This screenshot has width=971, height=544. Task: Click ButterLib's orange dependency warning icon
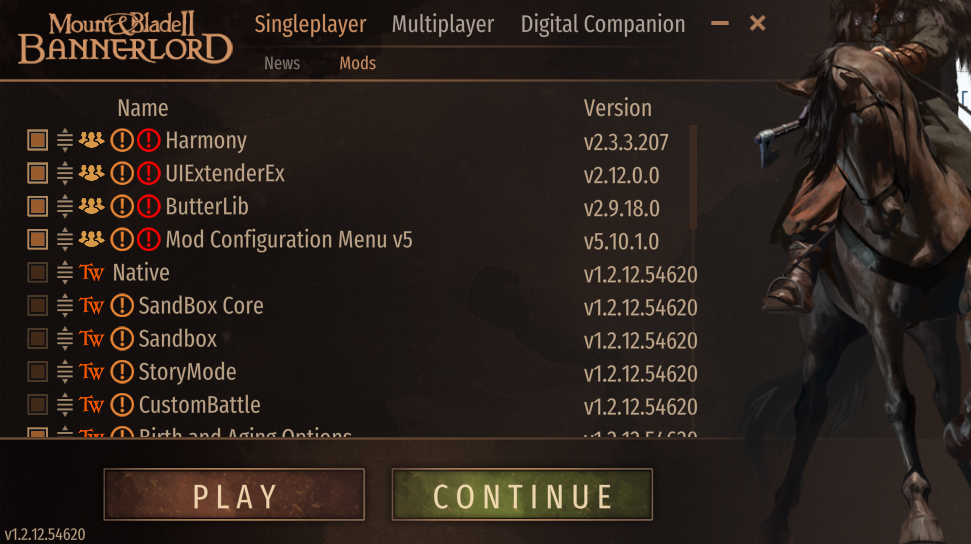coord(122,206)
